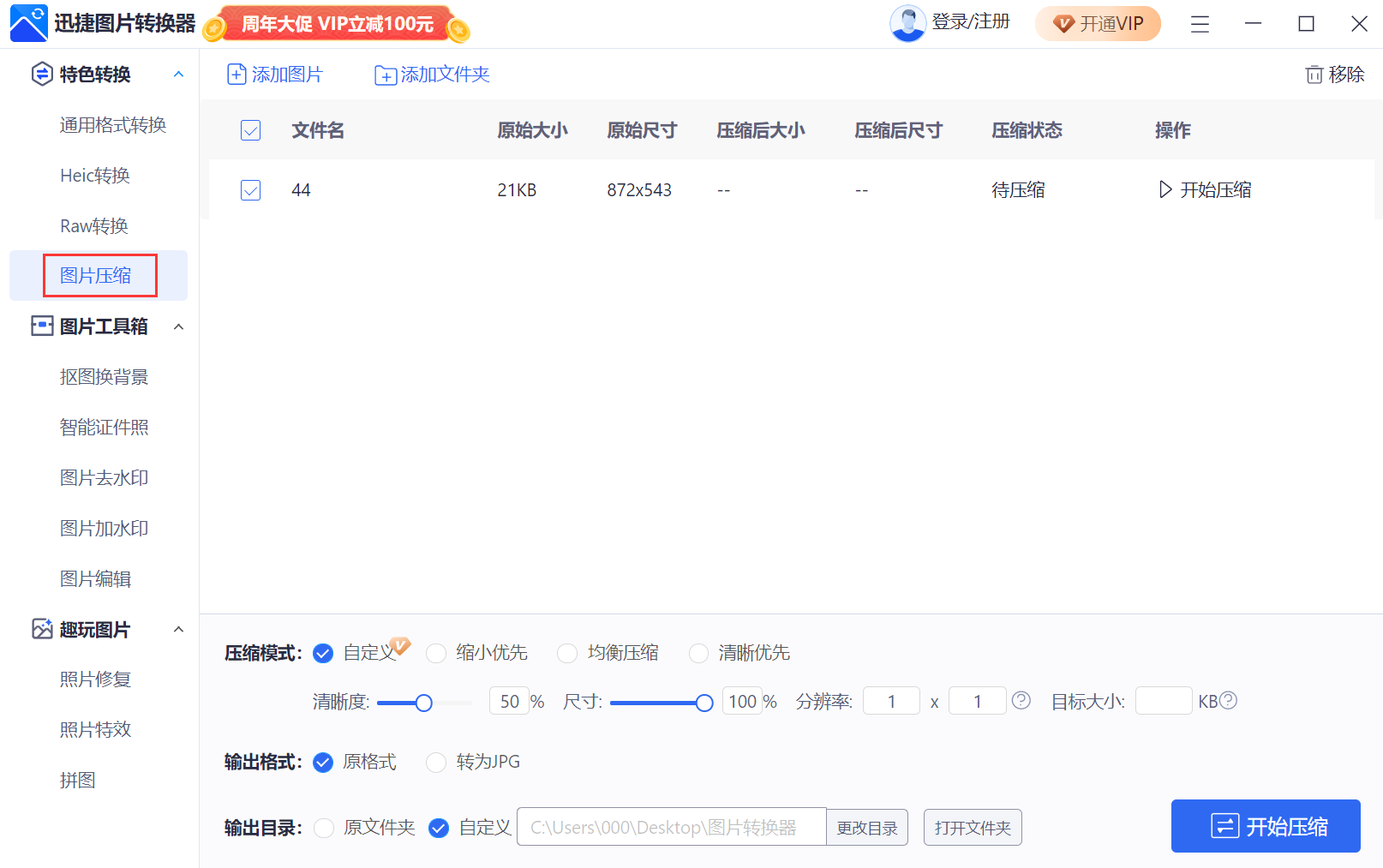The image size is (1383, 868).
Task: Click the help icon next to KB
Action: pos(1228,700)
